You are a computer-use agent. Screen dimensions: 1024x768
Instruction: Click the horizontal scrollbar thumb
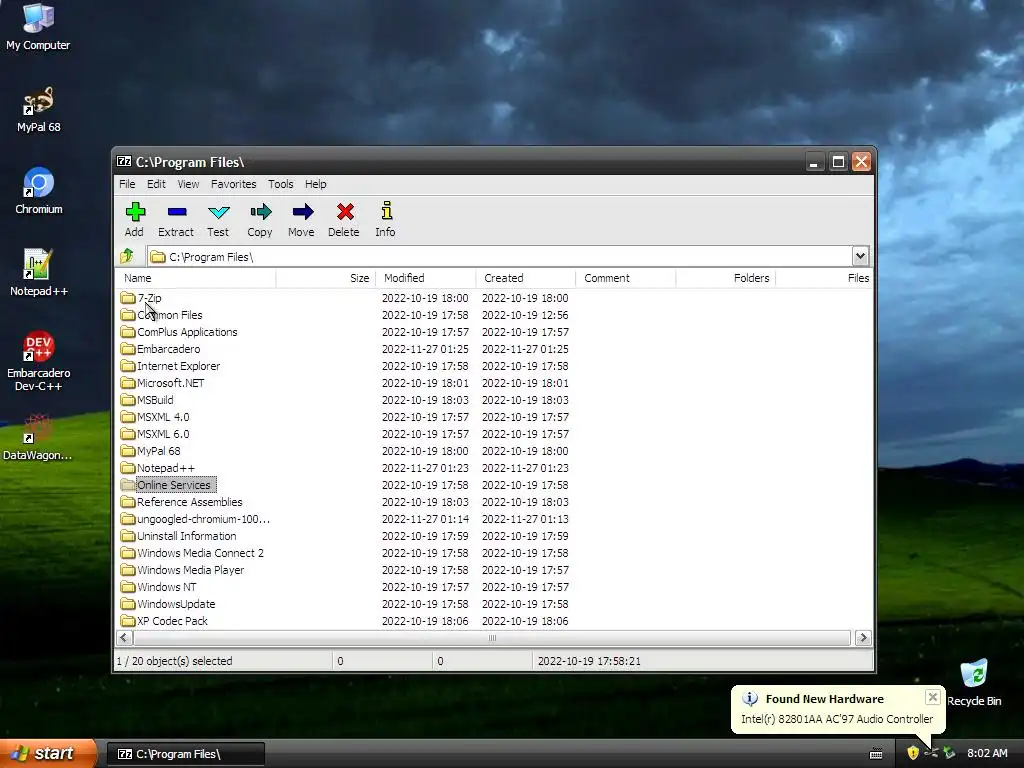[x=492, y=637]
